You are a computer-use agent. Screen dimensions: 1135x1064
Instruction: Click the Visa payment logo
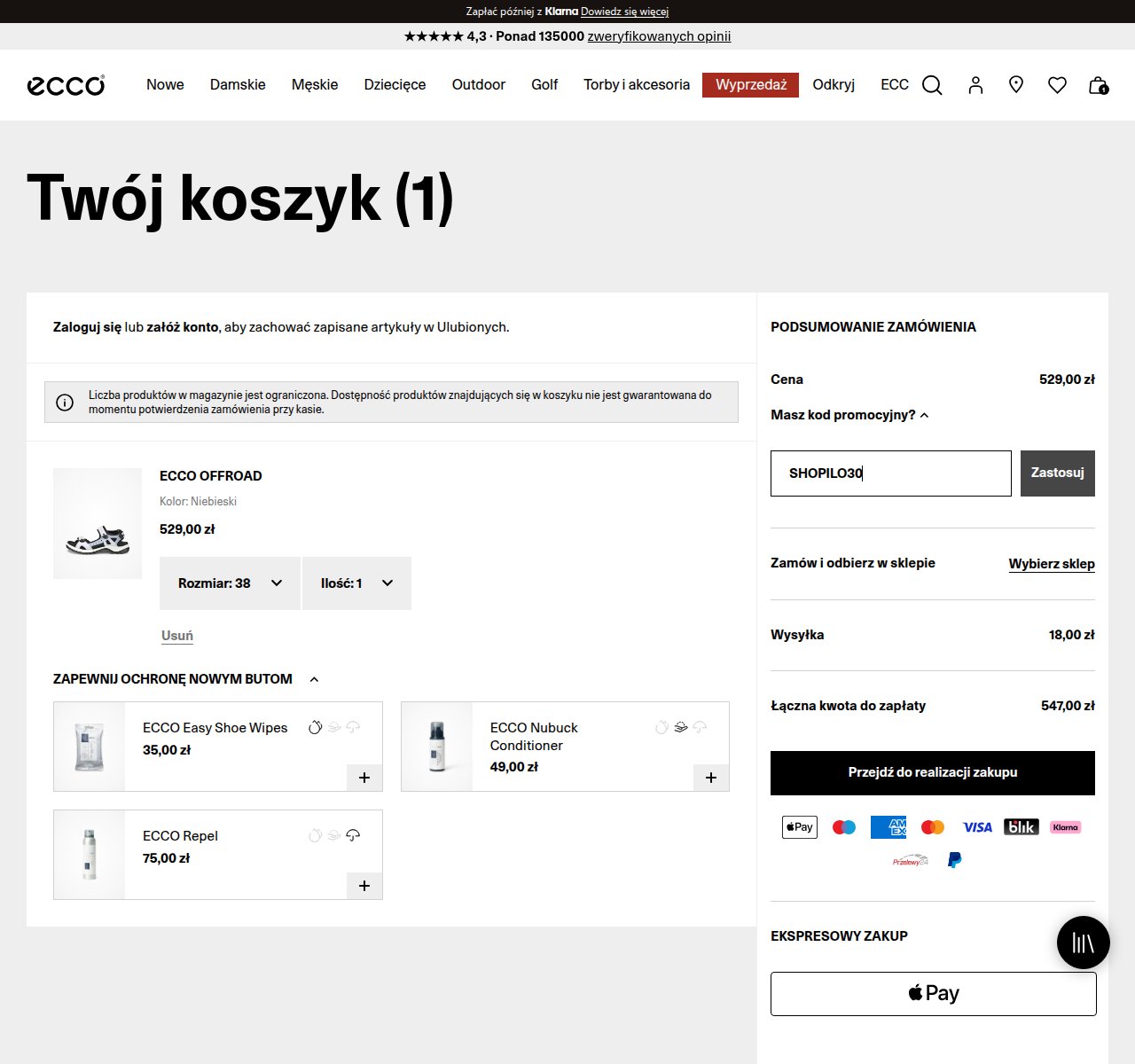click(x=977, y=827)
